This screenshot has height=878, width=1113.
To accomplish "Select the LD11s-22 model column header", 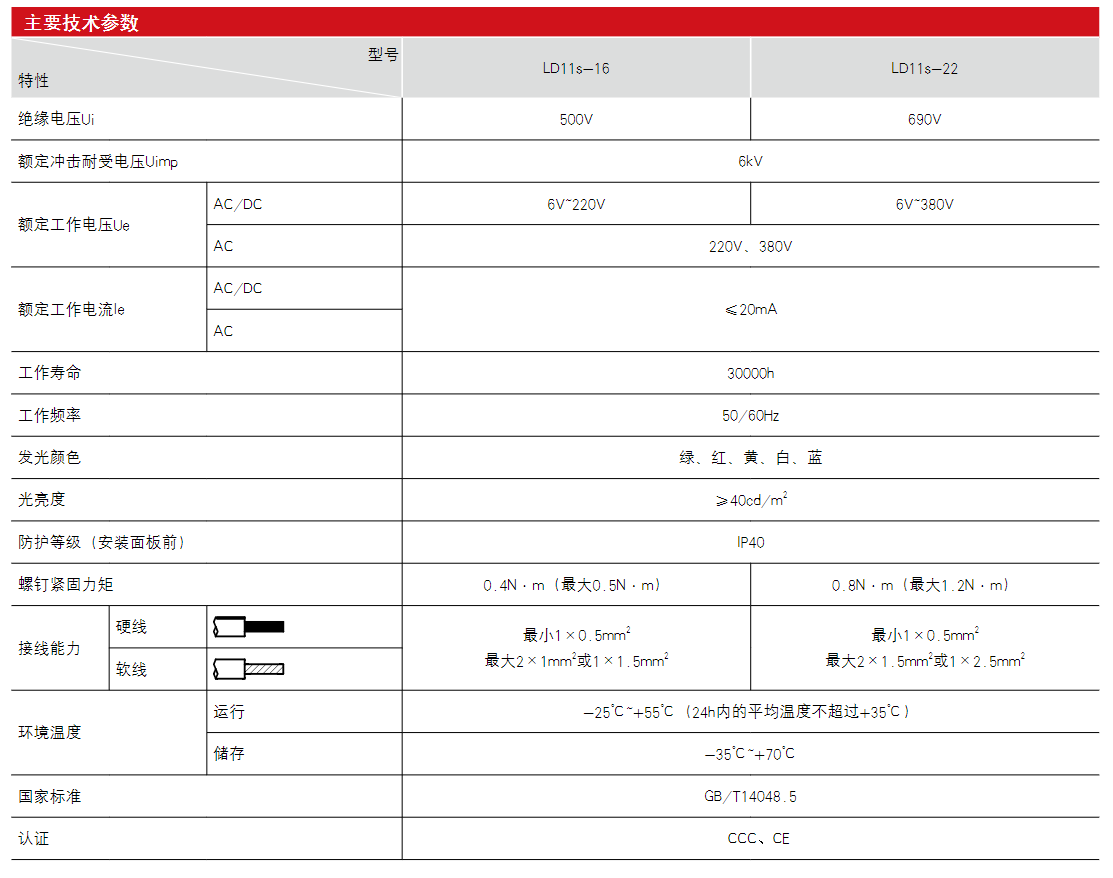I will tap(924, 68).
